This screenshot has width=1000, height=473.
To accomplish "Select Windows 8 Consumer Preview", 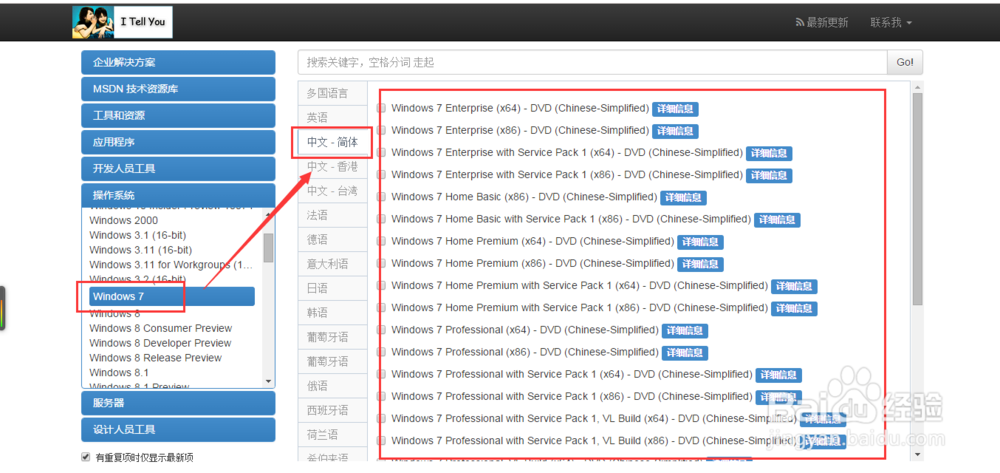I will (x=161, y=328).
